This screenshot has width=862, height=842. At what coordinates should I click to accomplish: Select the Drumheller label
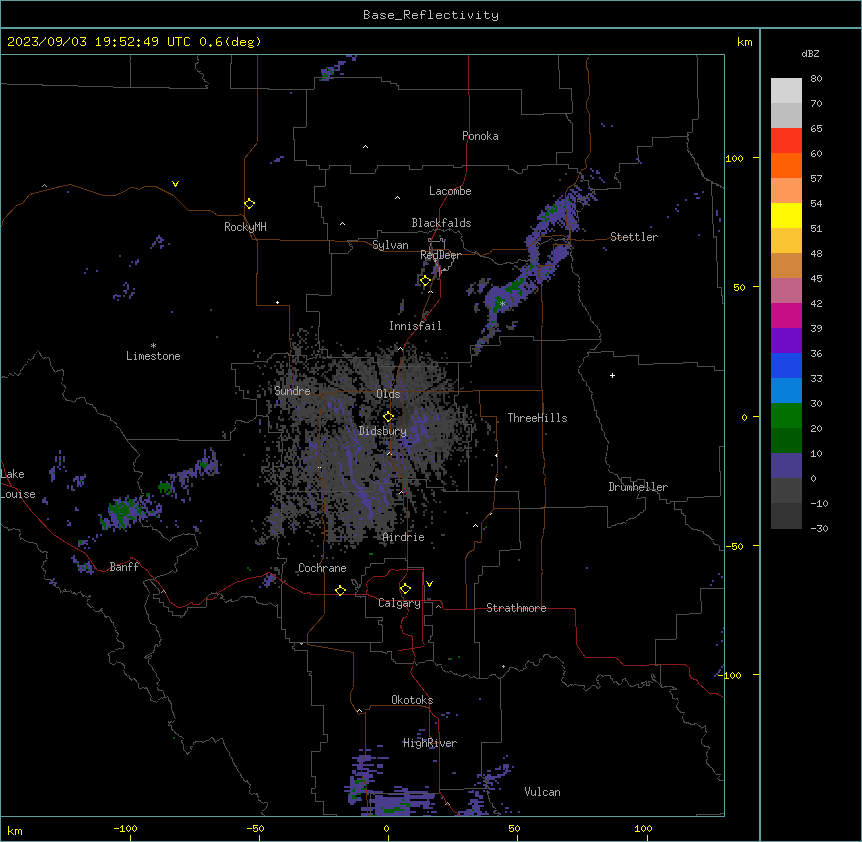638,487
